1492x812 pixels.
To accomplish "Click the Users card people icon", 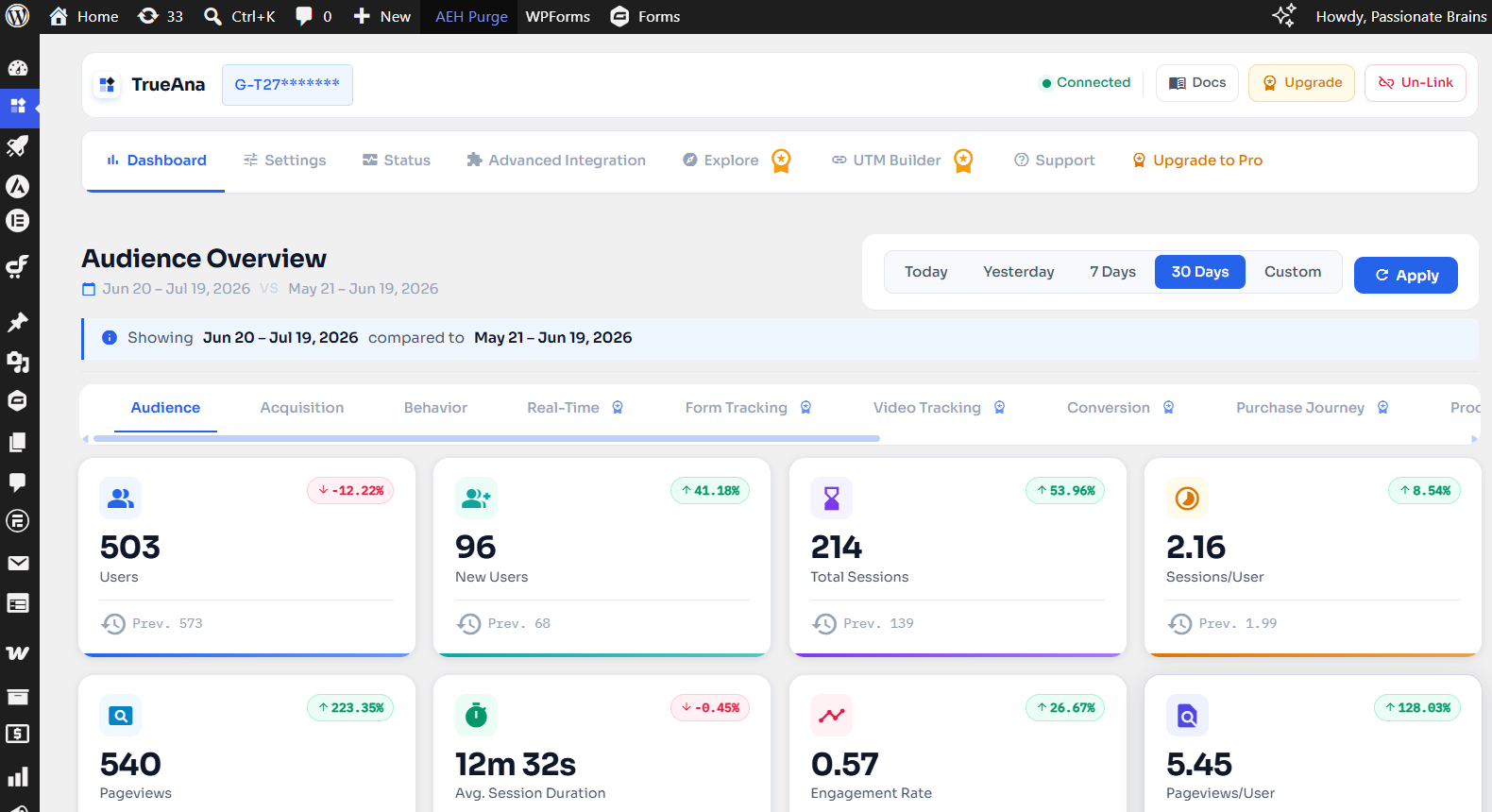I will [121, 498].
